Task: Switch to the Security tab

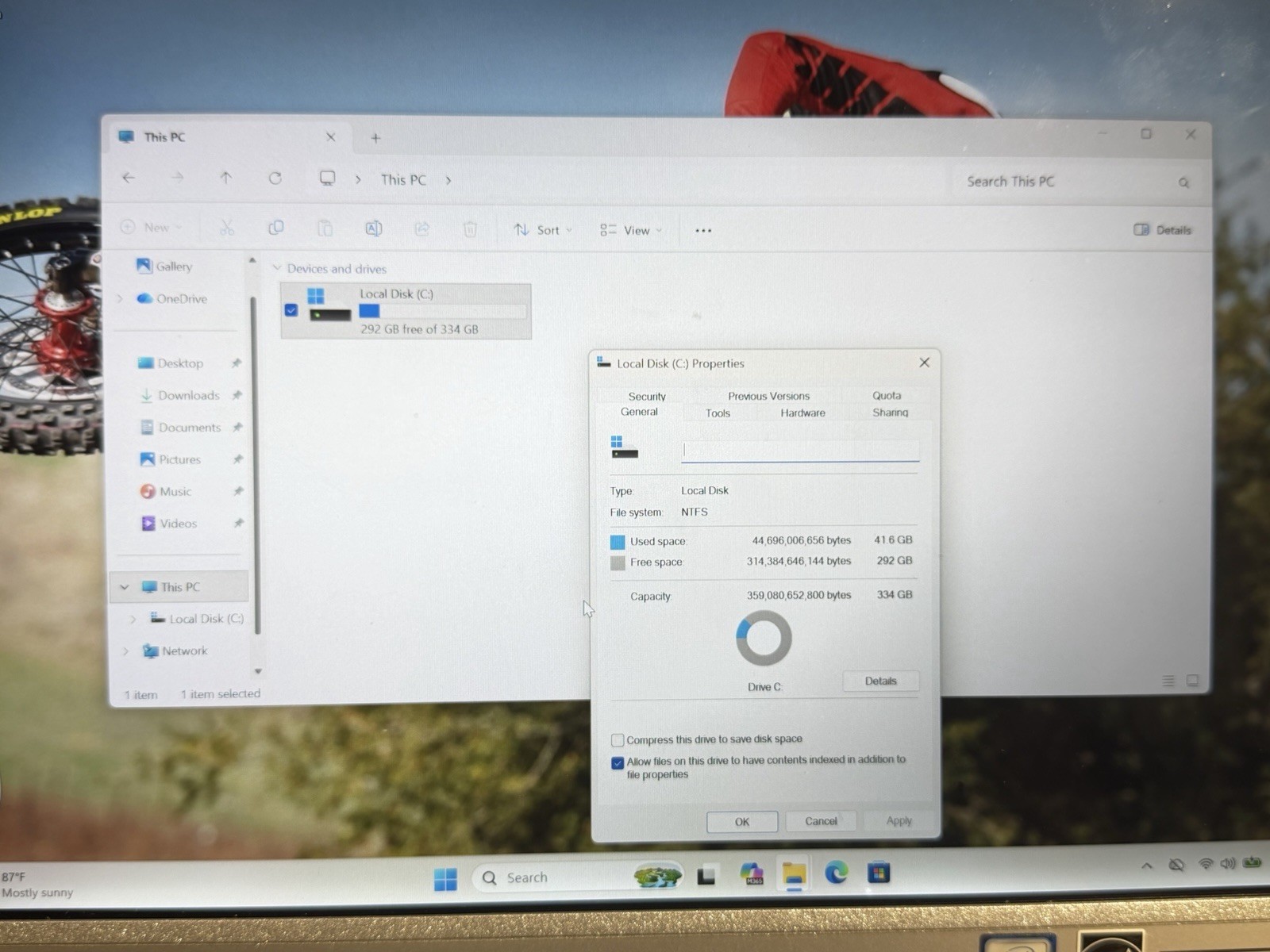Action: point(647,396)
